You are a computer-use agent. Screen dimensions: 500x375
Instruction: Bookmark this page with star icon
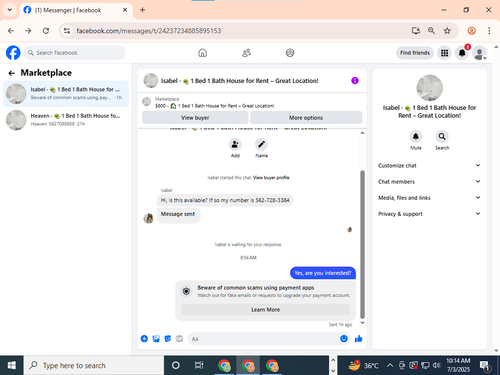click(447, 31)
